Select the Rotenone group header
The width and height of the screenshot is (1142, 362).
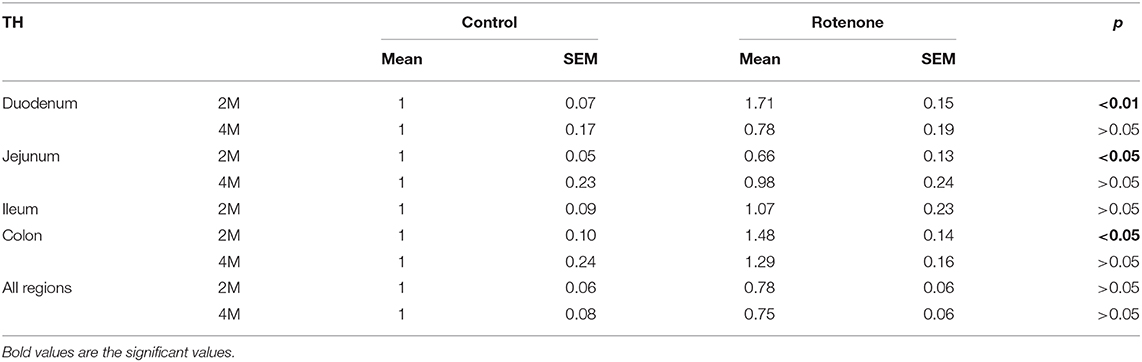coord(849,23)
